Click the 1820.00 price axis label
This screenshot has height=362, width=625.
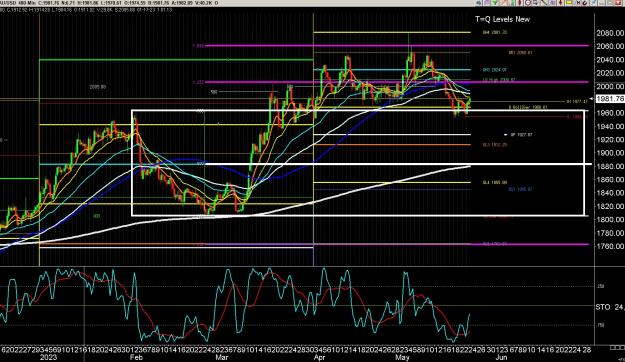pos(610,206)
